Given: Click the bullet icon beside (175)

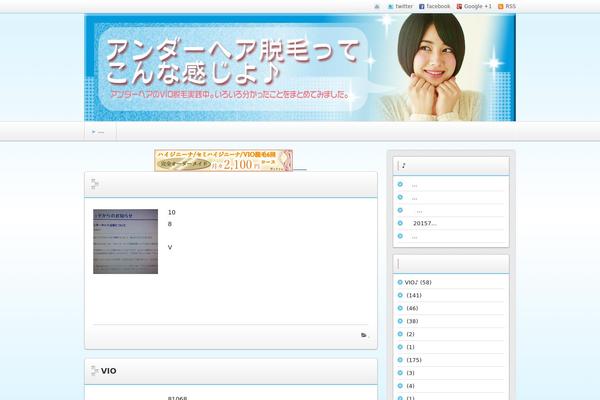Looking at the screenshot, I should click(400, 360).
